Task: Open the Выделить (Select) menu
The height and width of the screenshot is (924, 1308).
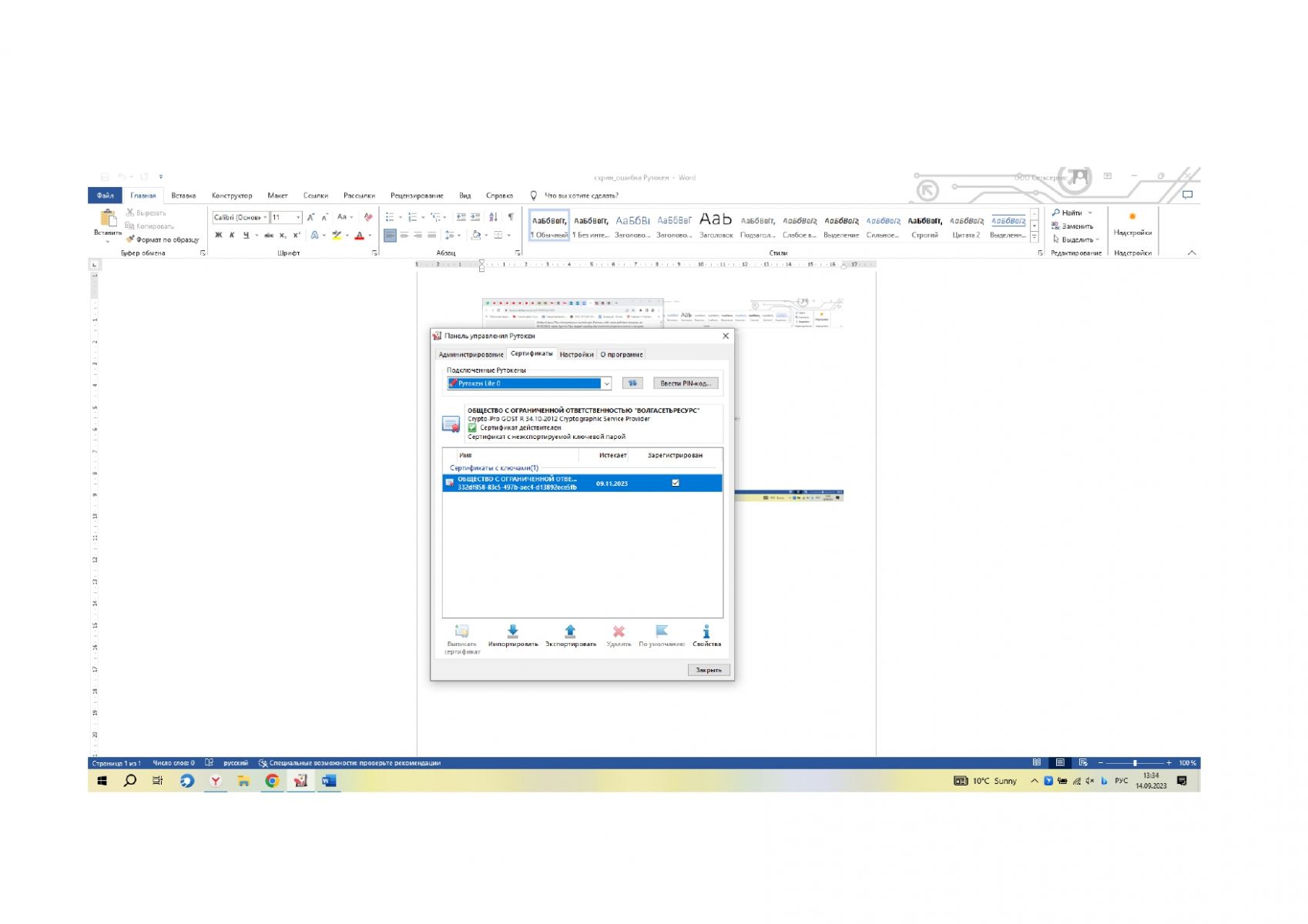Action: click(x=1075, y=239)
